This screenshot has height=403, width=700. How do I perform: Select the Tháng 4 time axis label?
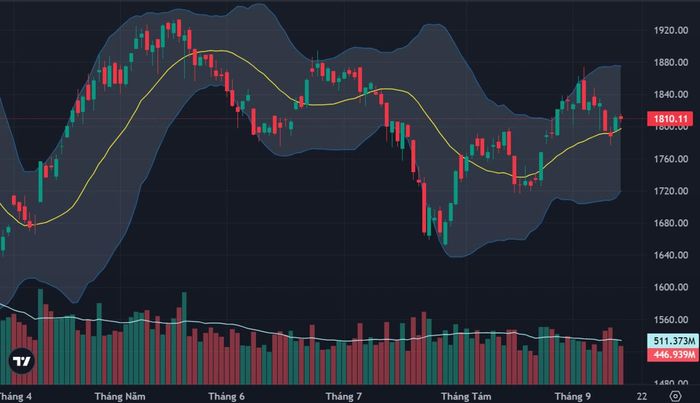pyautogui.click(x=15, y=396)
